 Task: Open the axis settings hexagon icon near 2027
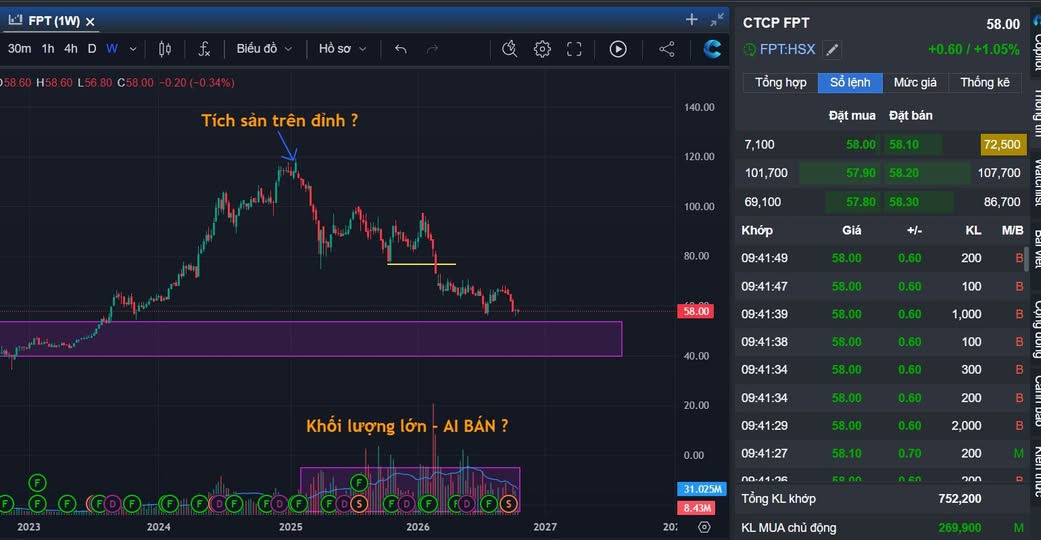[x=704, y=527]
